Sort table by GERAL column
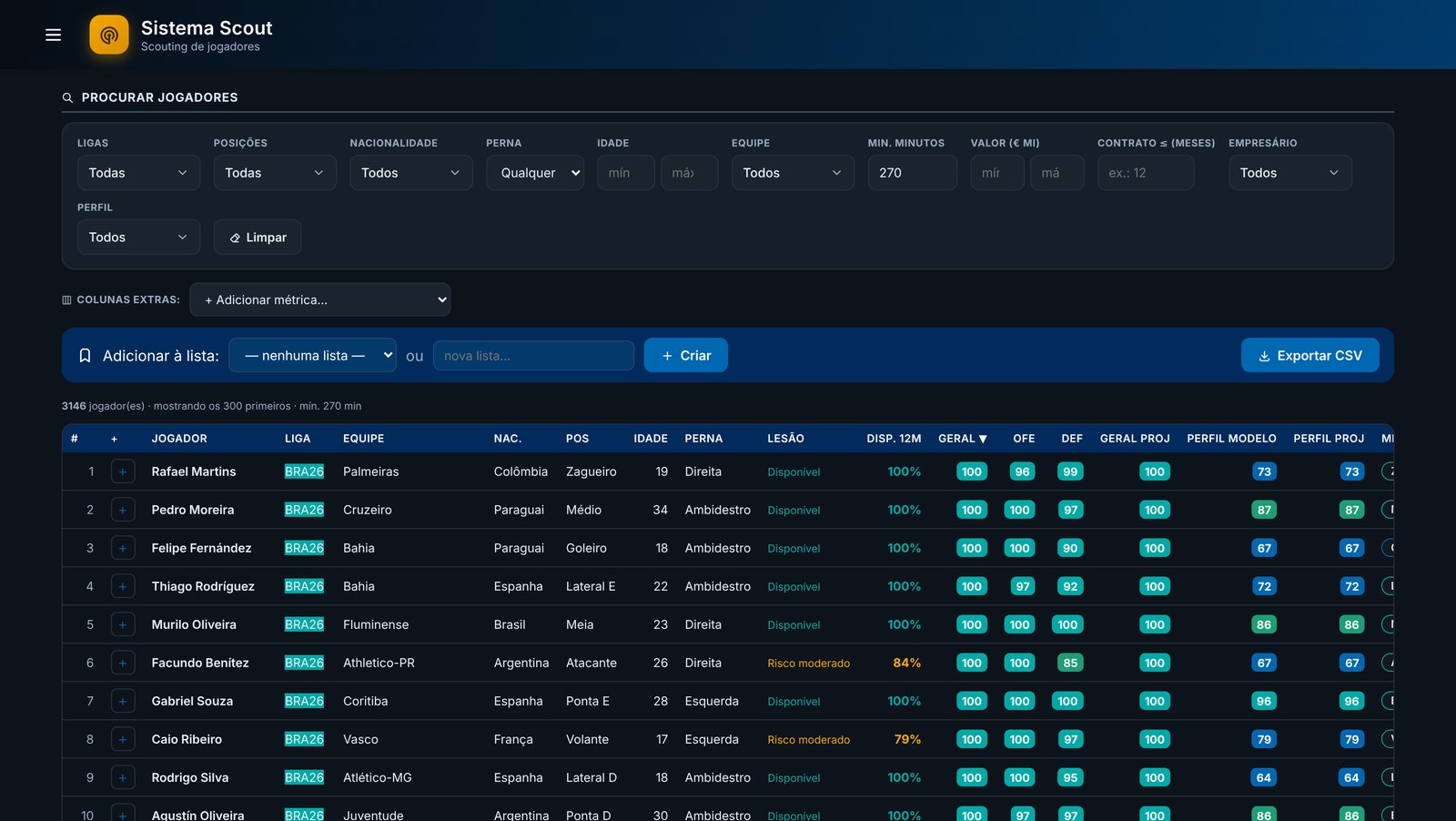Image resolution: width=1456 pixels, height=821 pixels. [963, 439]
